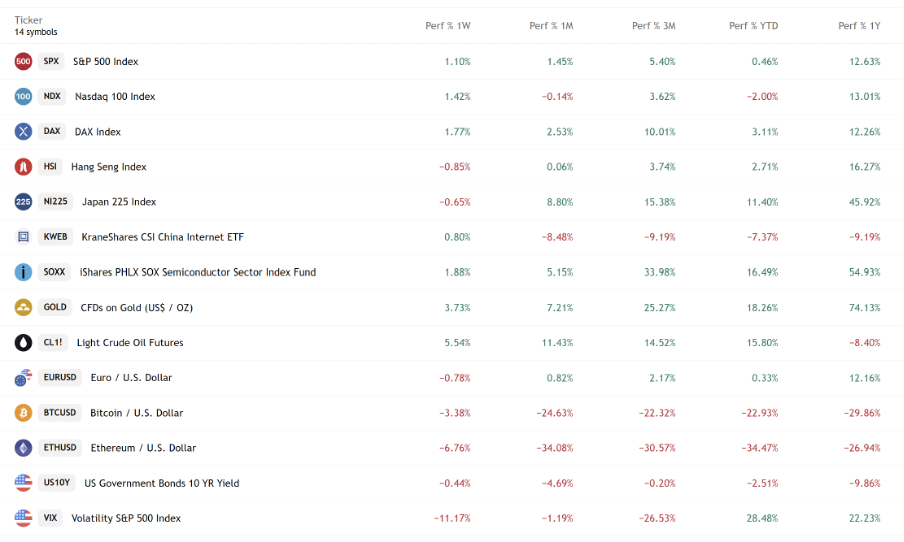The image size is (904, 542).
Task: Sort by the Perf % 1Y column header
Action: click(x=859, y=26)
